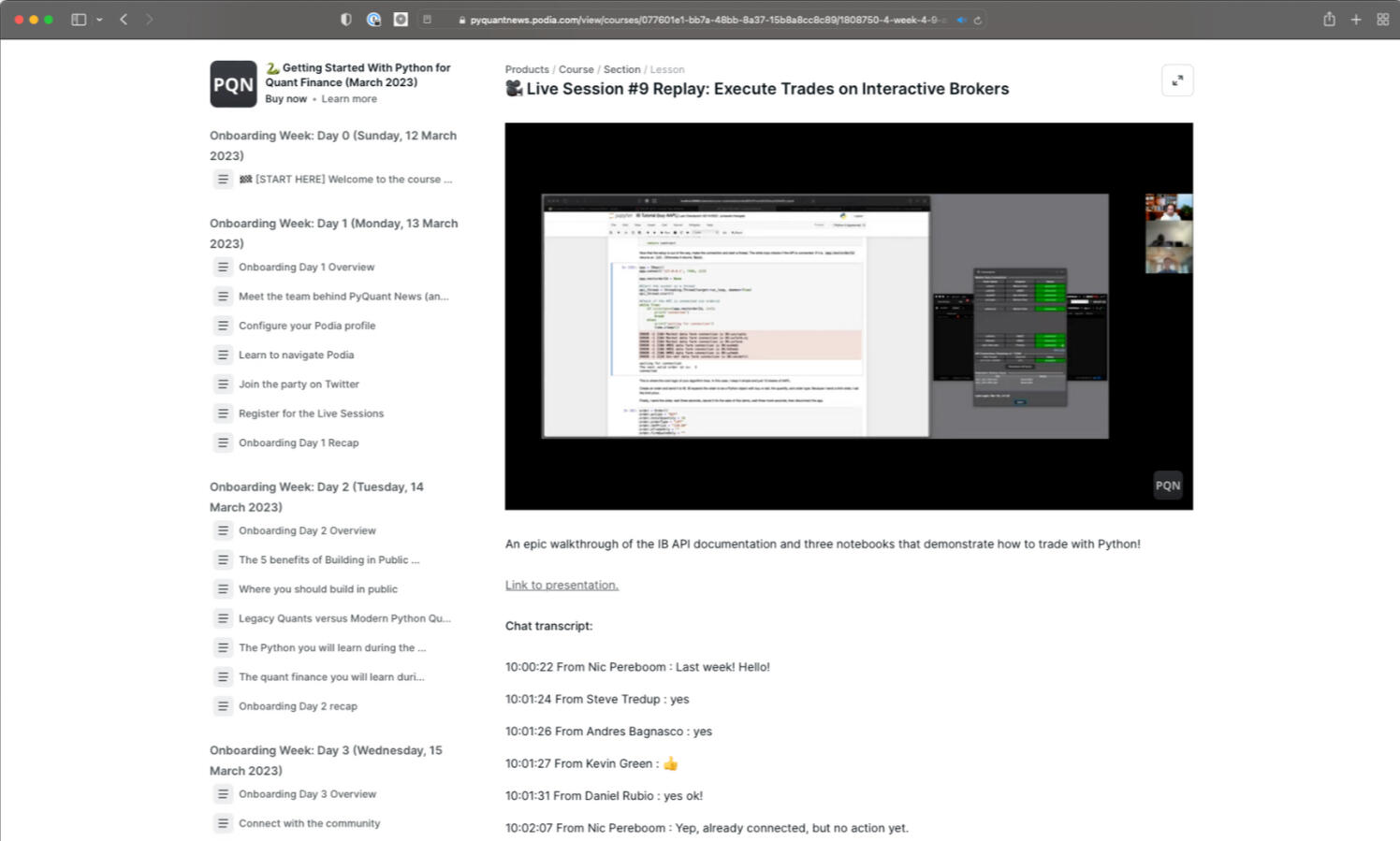Image resolution: width=1400 pixels, height=841 pixels.
Task: Open the Onboarding Day 1 Overview lesson
Action: [x=306, y=268]
